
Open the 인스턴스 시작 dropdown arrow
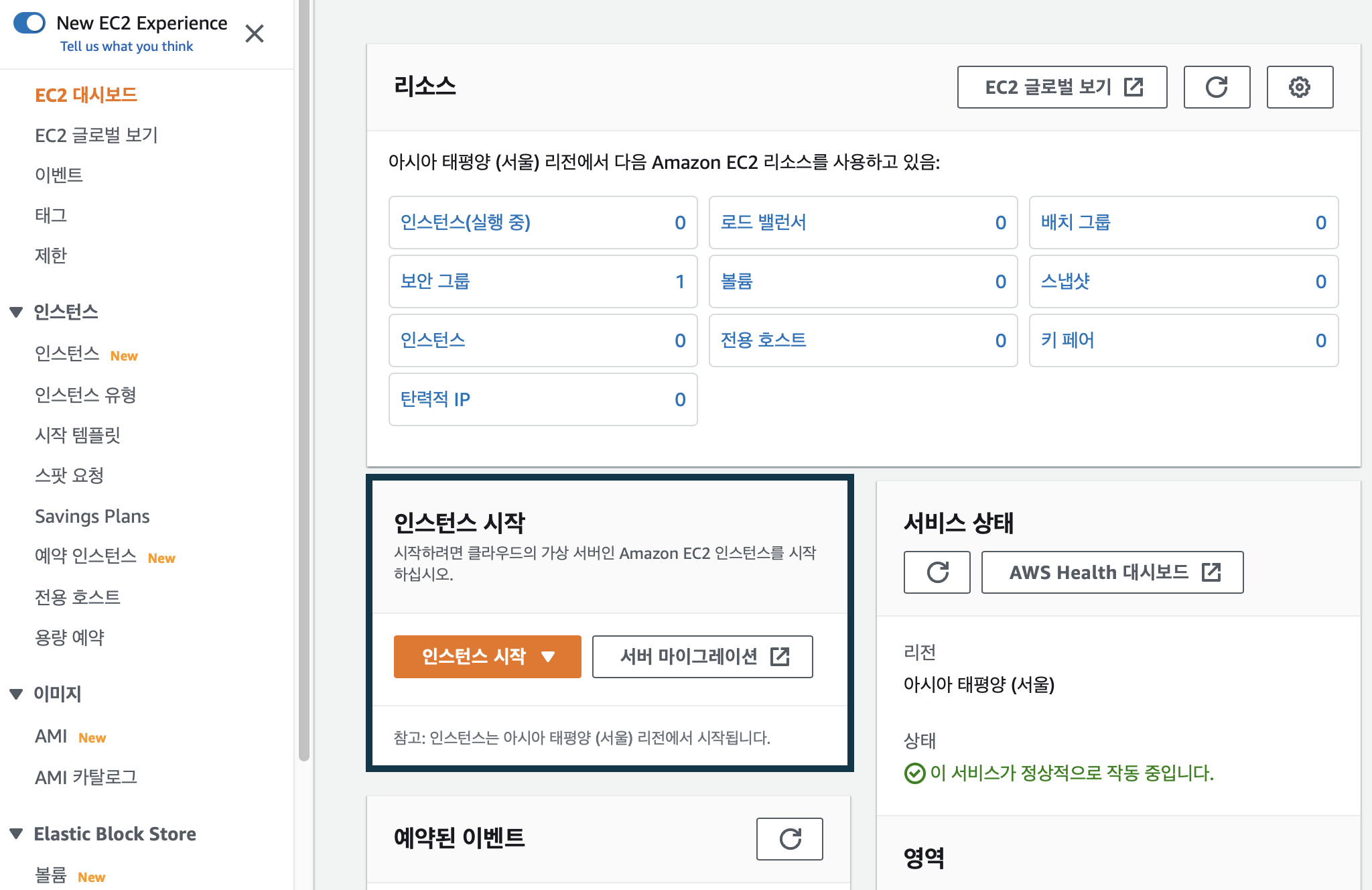point(549,657)
